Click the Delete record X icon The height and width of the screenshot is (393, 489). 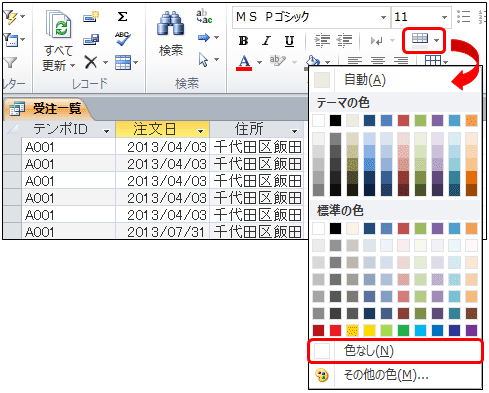coord(91,62)
